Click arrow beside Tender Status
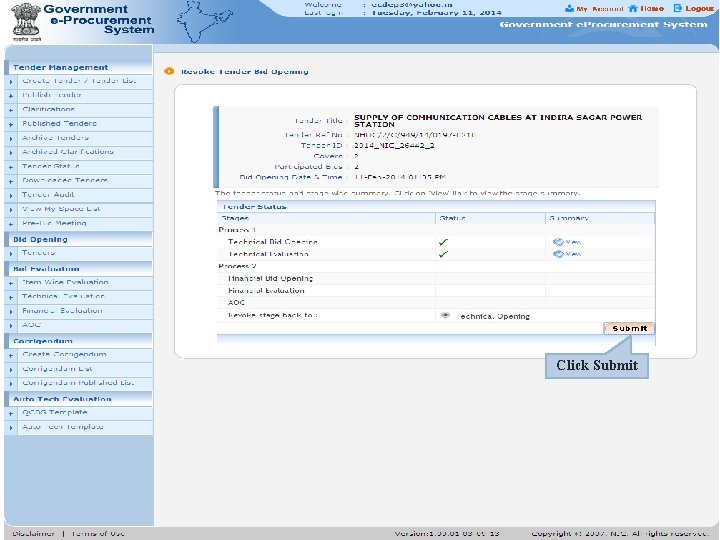This screenshot has height=540, width=720. click(11, 167)
